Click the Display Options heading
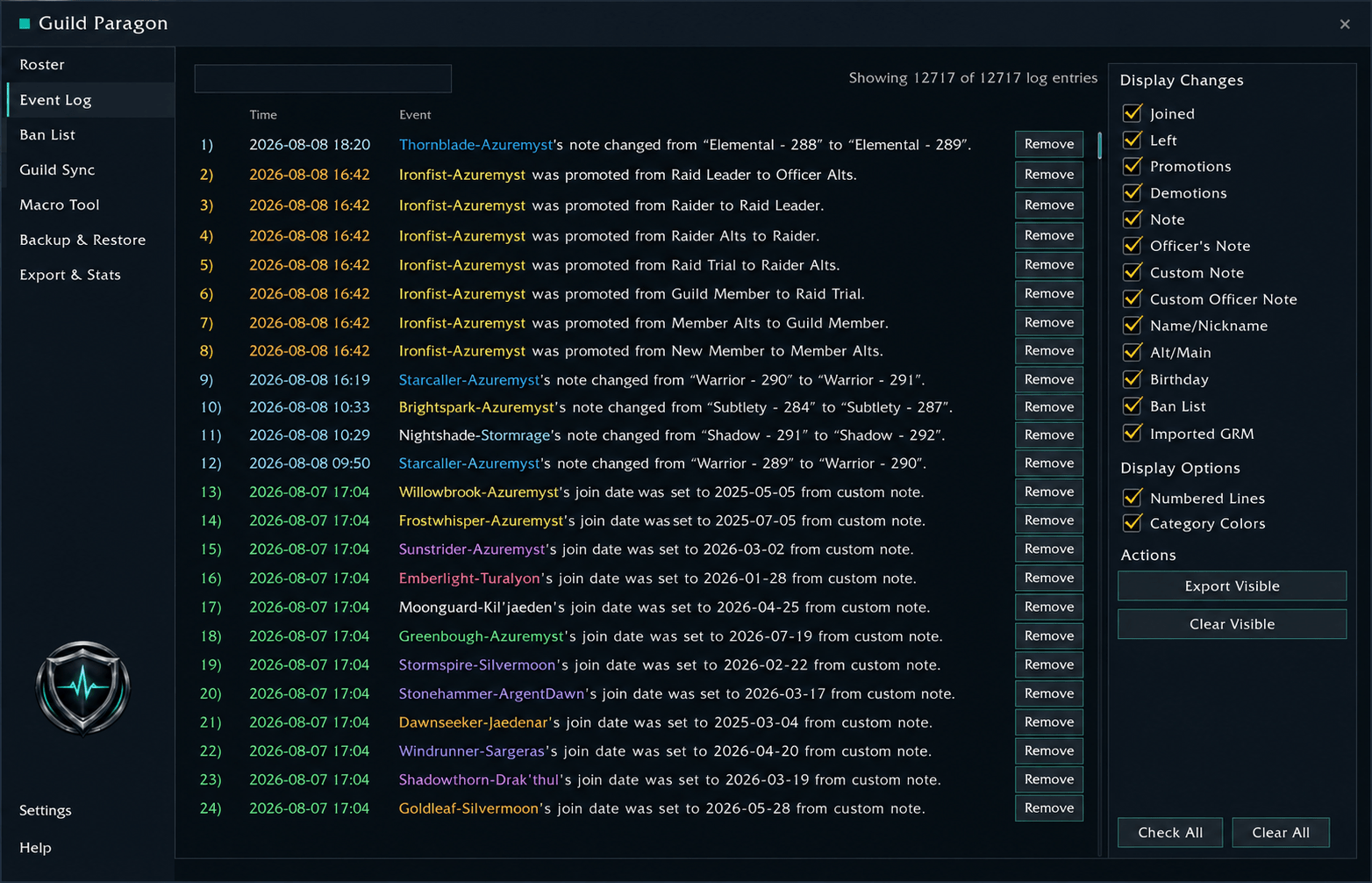 (1180, 468)
